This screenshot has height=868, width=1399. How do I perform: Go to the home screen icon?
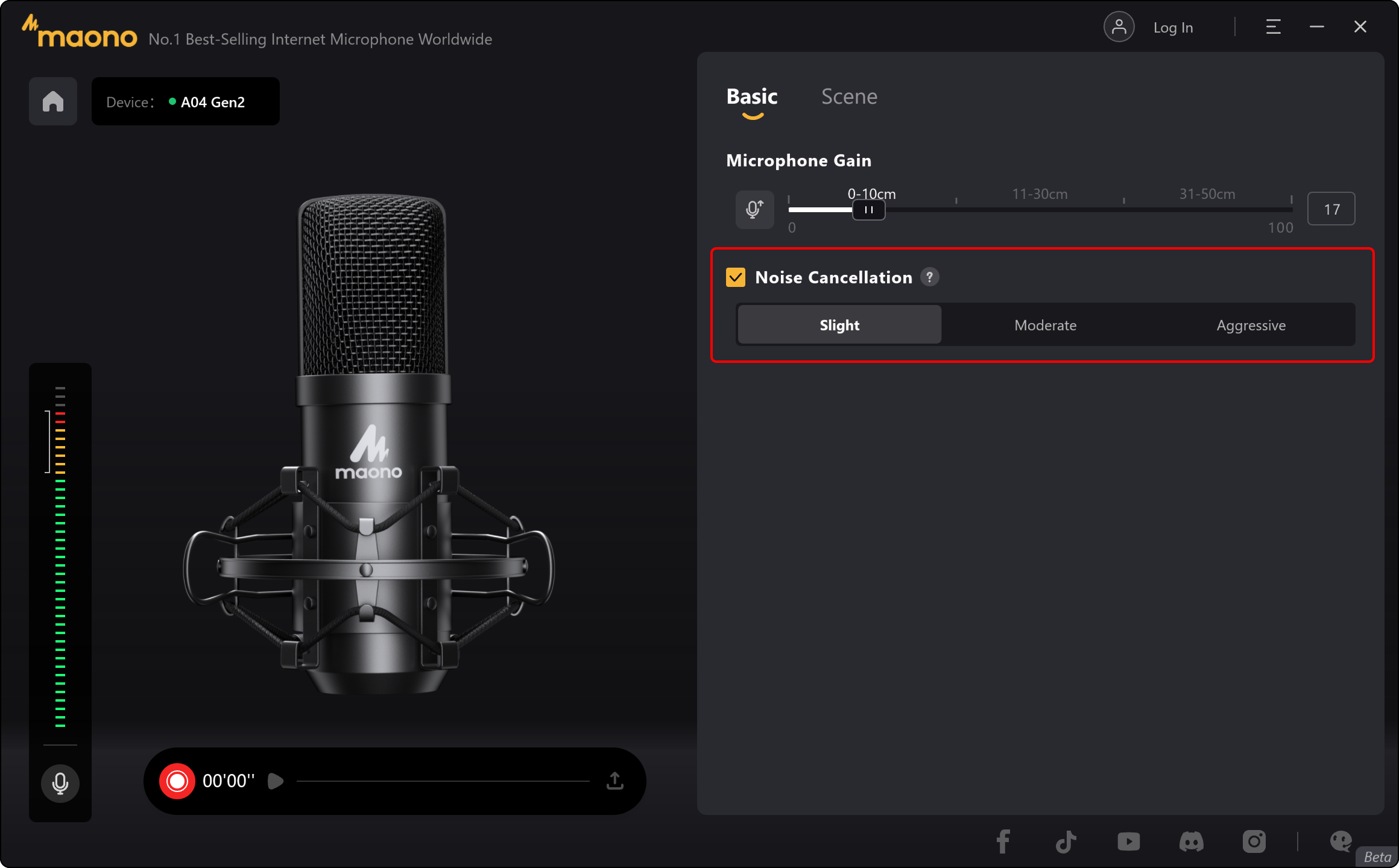pyautogui.click(x=53, y=101)
